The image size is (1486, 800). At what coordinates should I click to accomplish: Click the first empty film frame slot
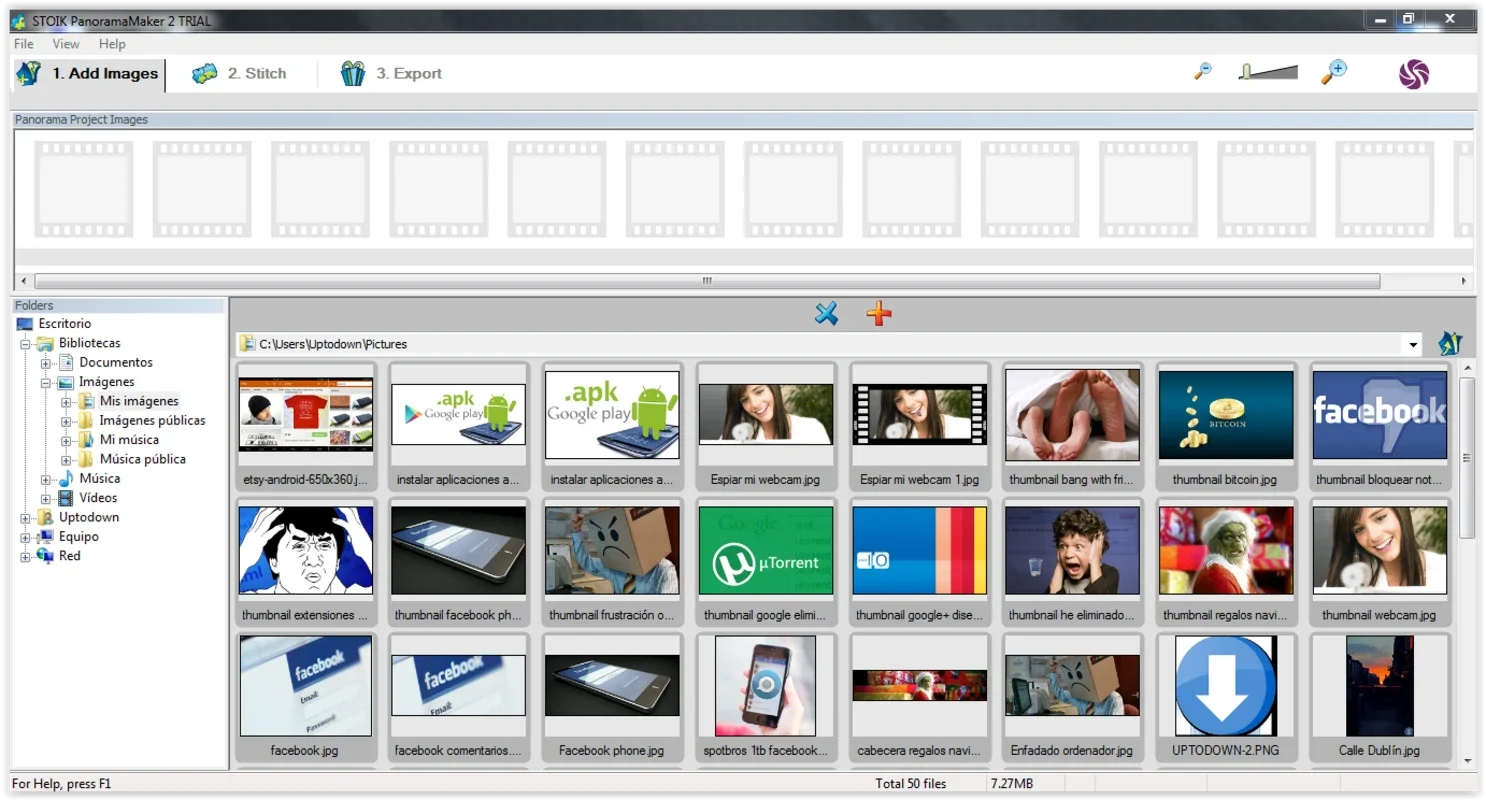(84, 189)
